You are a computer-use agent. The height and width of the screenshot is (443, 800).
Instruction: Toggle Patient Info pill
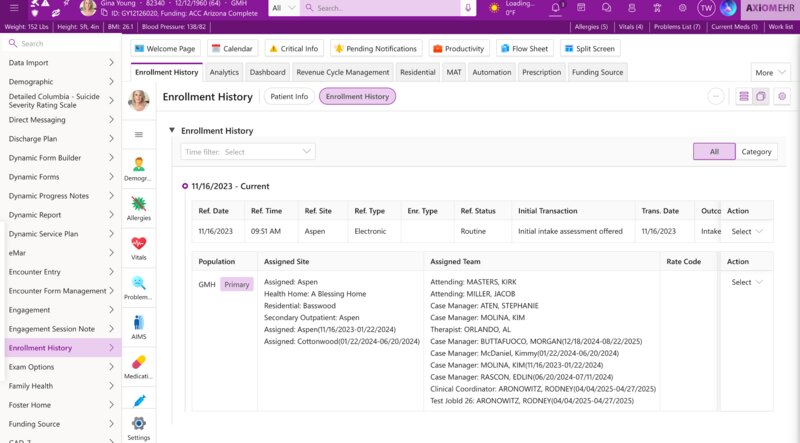tap(289, 96)
